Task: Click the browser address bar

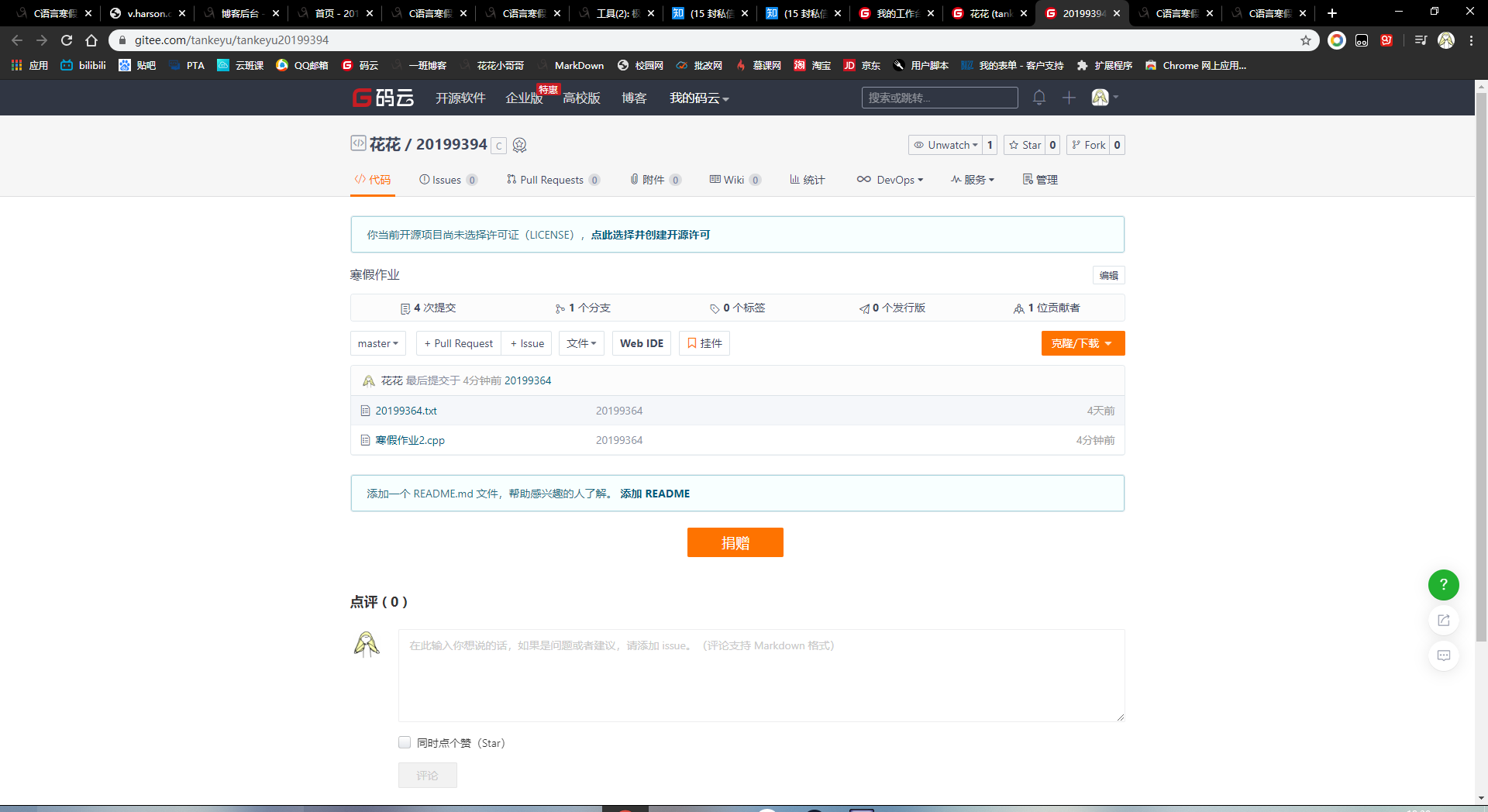Action: click(x=713, y=40)
